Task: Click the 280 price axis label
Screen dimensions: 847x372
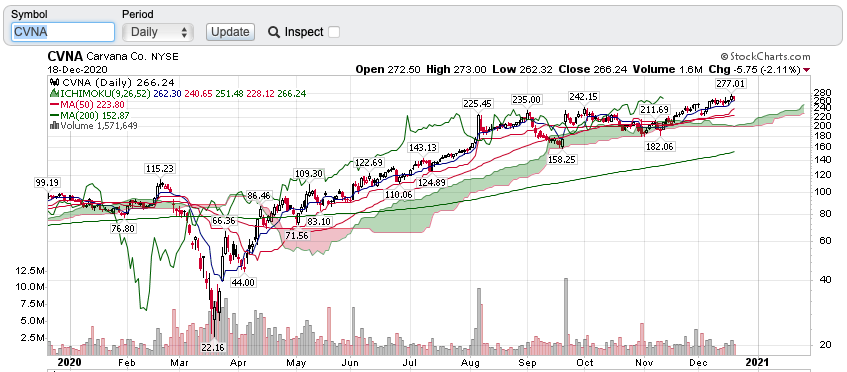Action: tap(824, 92)
